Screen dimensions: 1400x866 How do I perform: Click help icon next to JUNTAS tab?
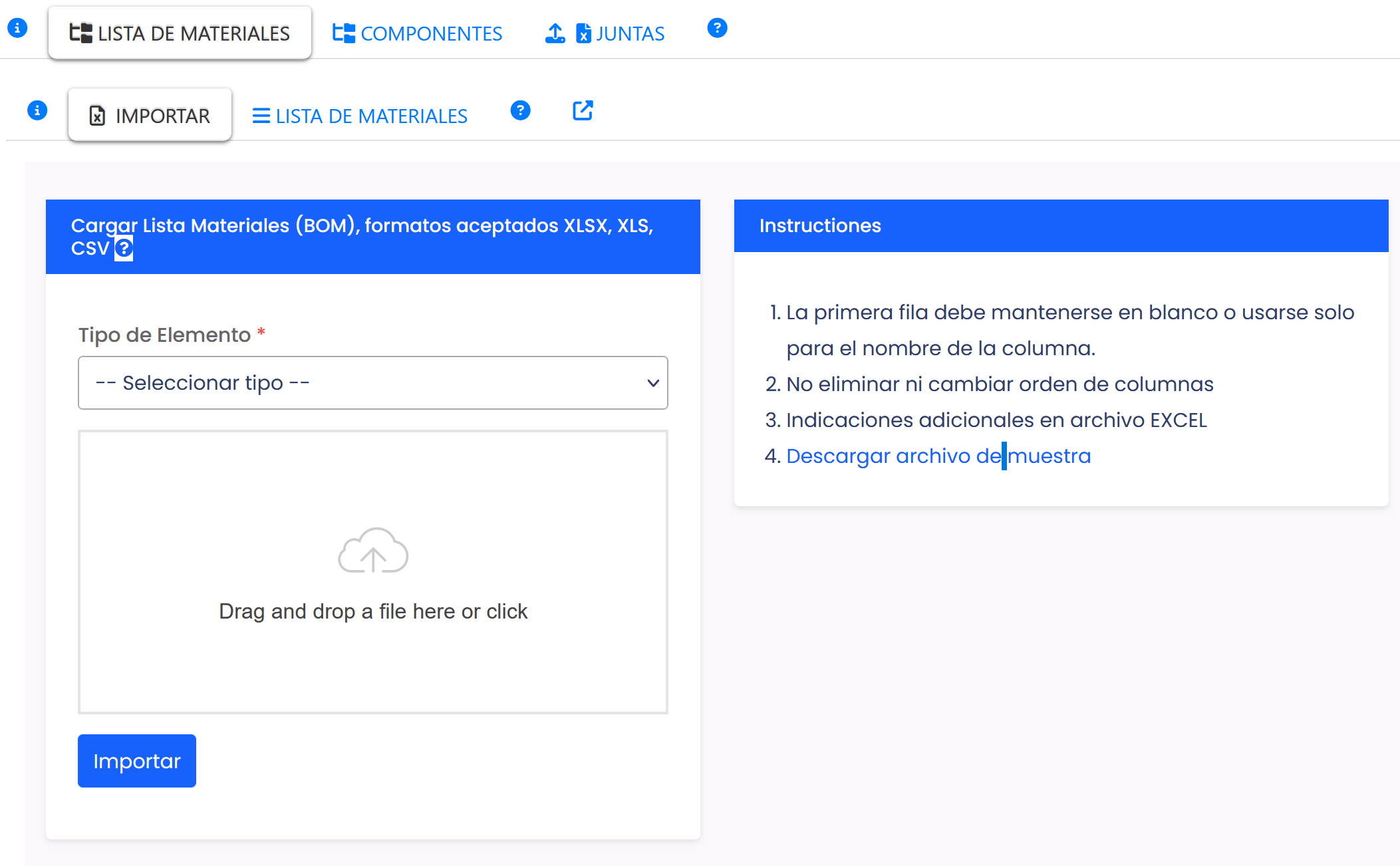coord(717,28)
